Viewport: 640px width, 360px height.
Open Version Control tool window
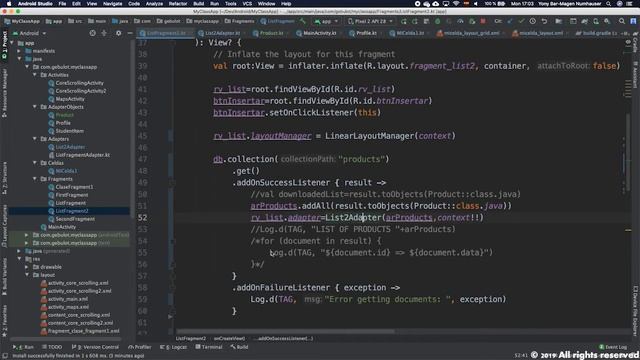pyautogui.click(x=95, y=347)
